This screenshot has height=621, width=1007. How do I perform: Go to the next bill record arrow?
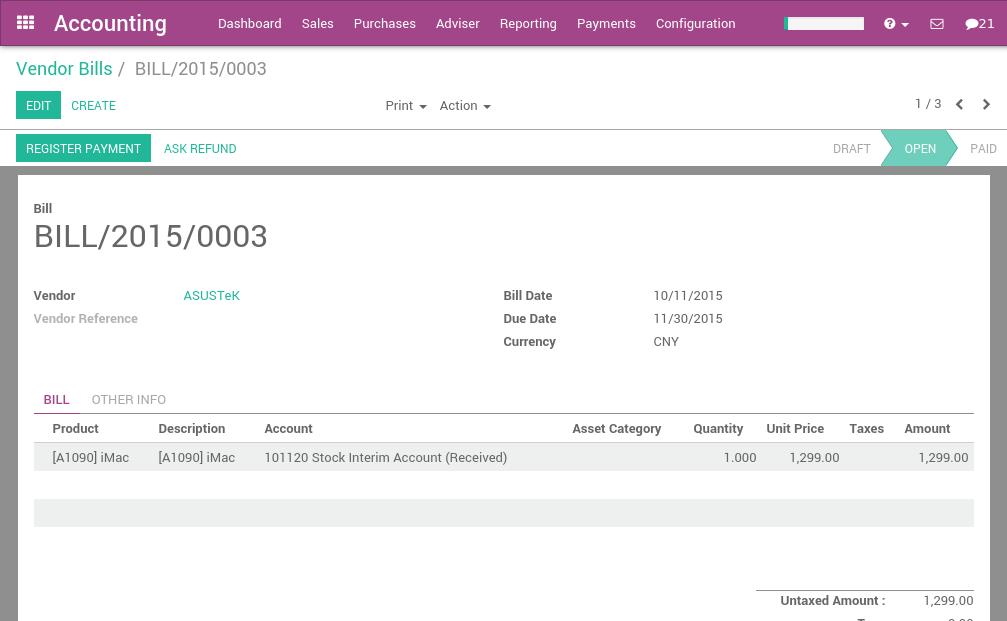click(986, 104)
